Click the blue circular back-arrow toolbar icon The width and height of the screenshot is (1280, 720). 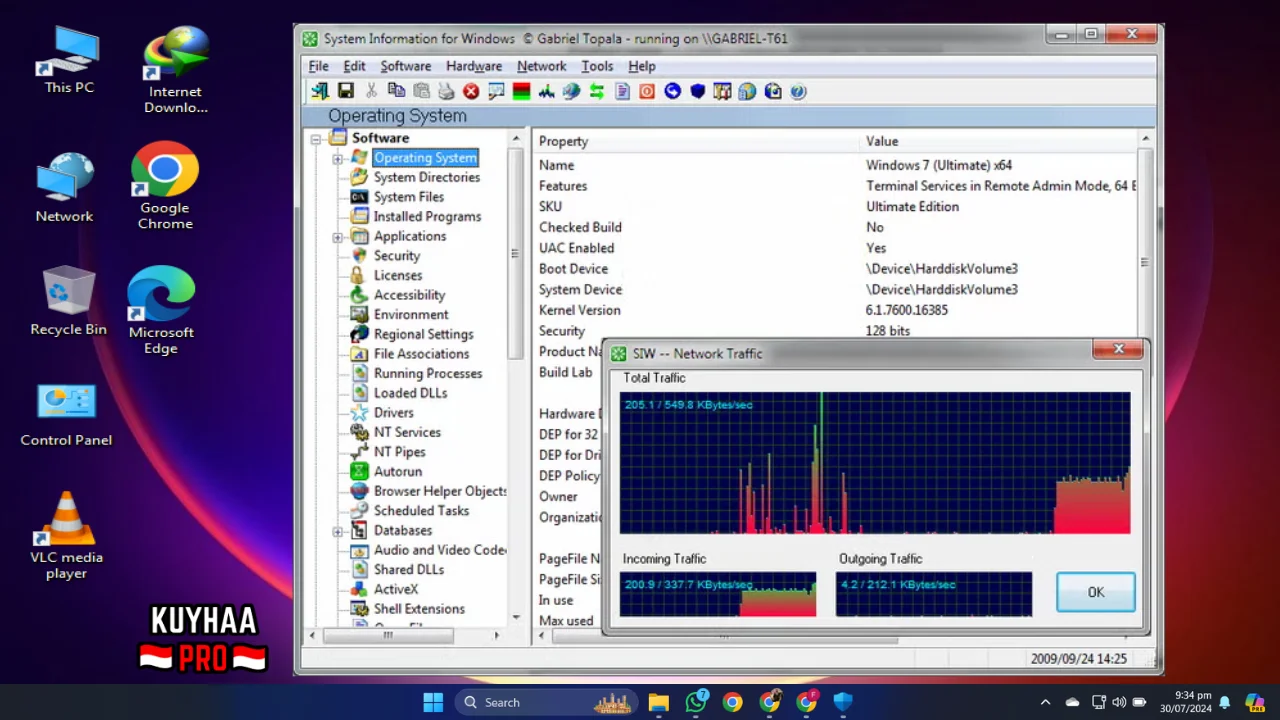coord(672,91)
